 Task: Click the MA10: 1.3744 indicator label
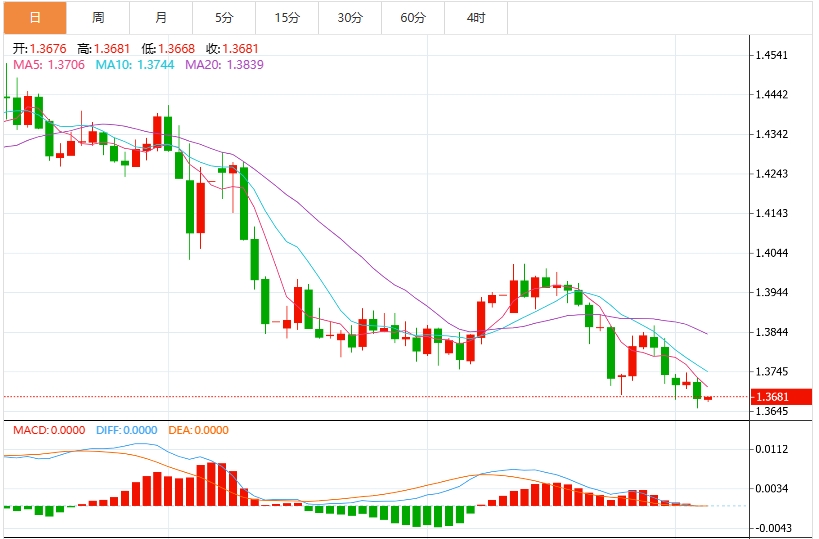tap(135, 65)
